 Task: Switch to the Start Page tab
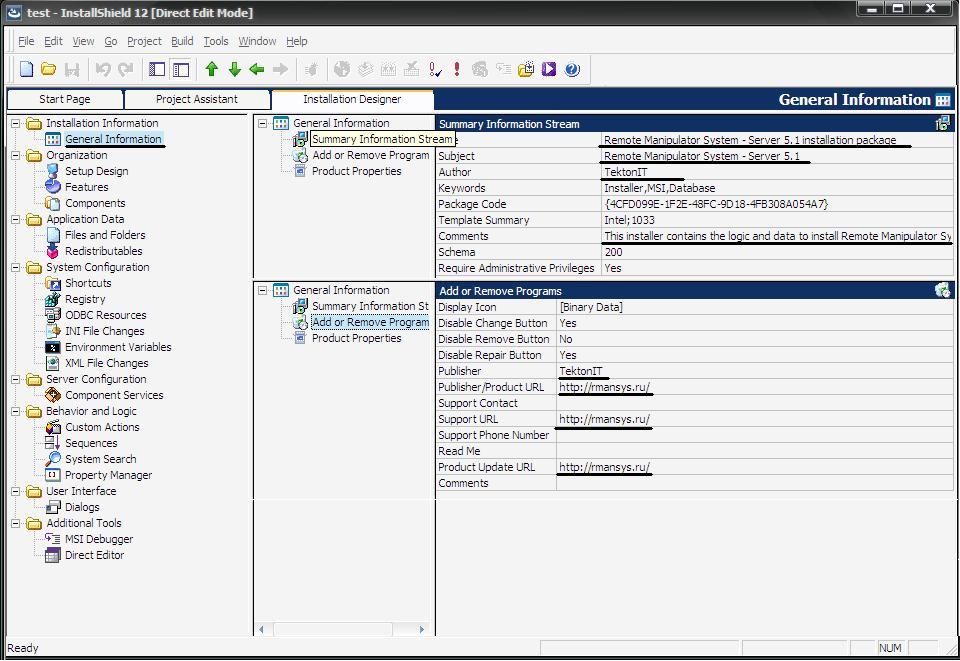point(65,99)
